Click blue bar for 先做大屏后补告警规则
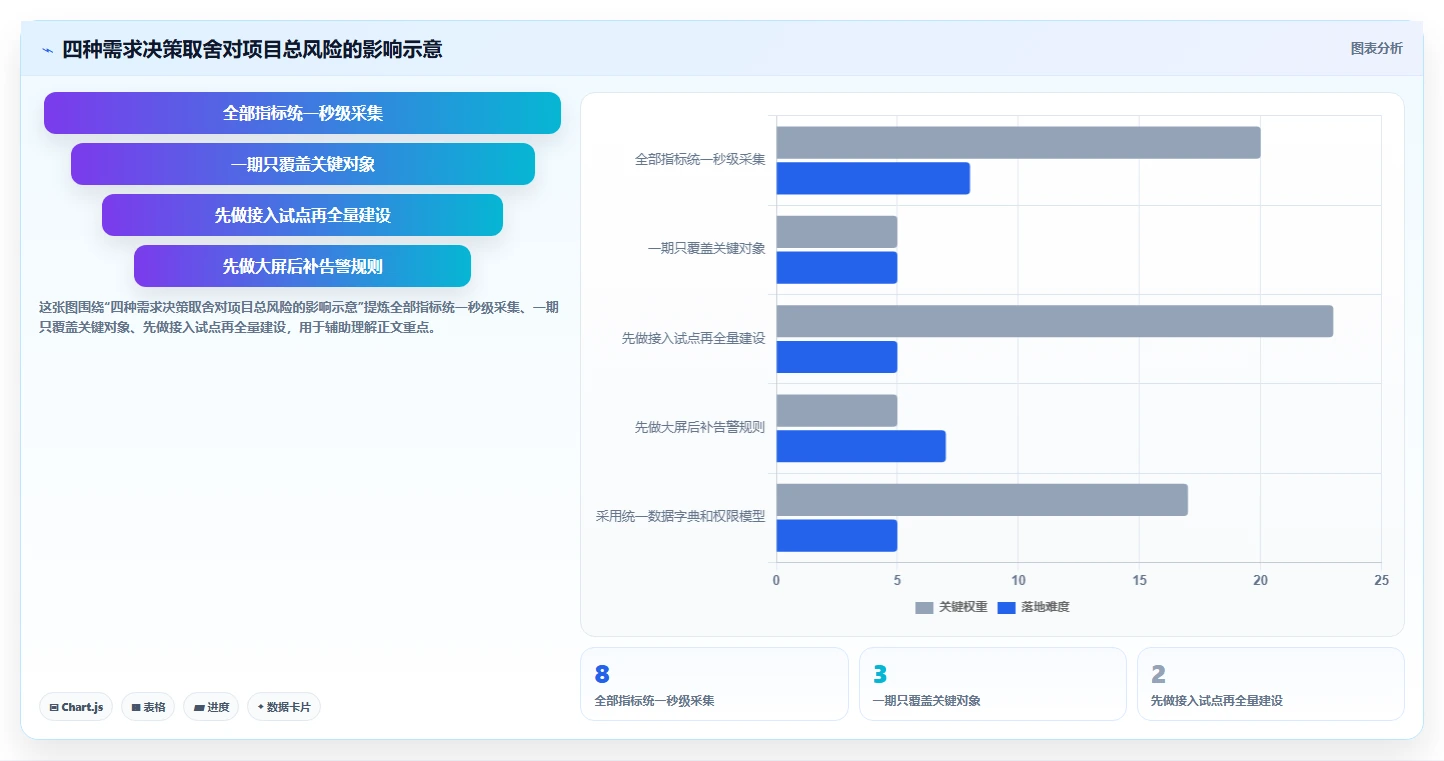The image size is (1444, 761). tap(861, 446)
